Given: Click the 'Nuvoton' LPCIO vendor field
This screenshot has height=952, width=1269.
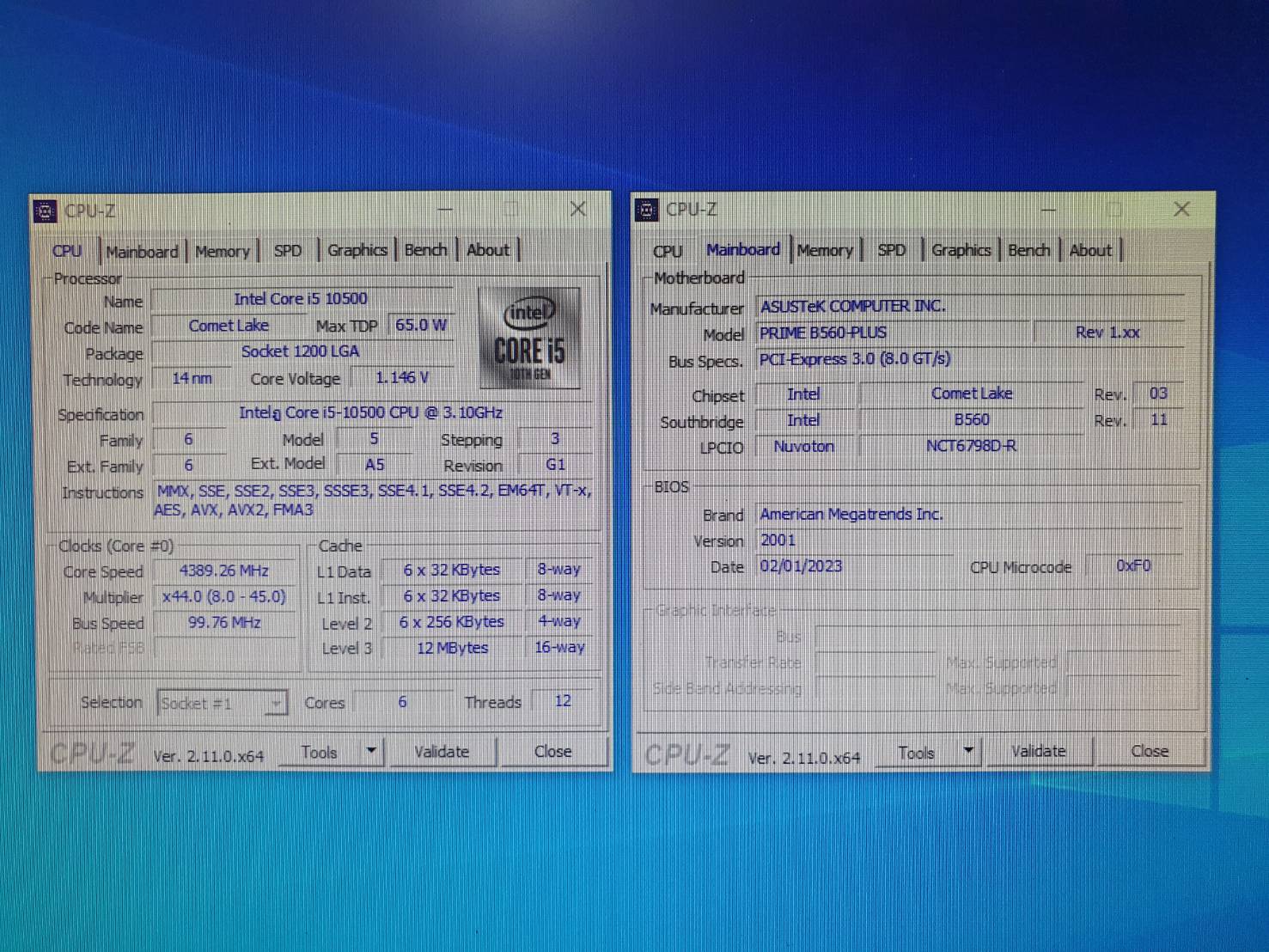Looking at the screenshot, I should [x=803, y=446].
